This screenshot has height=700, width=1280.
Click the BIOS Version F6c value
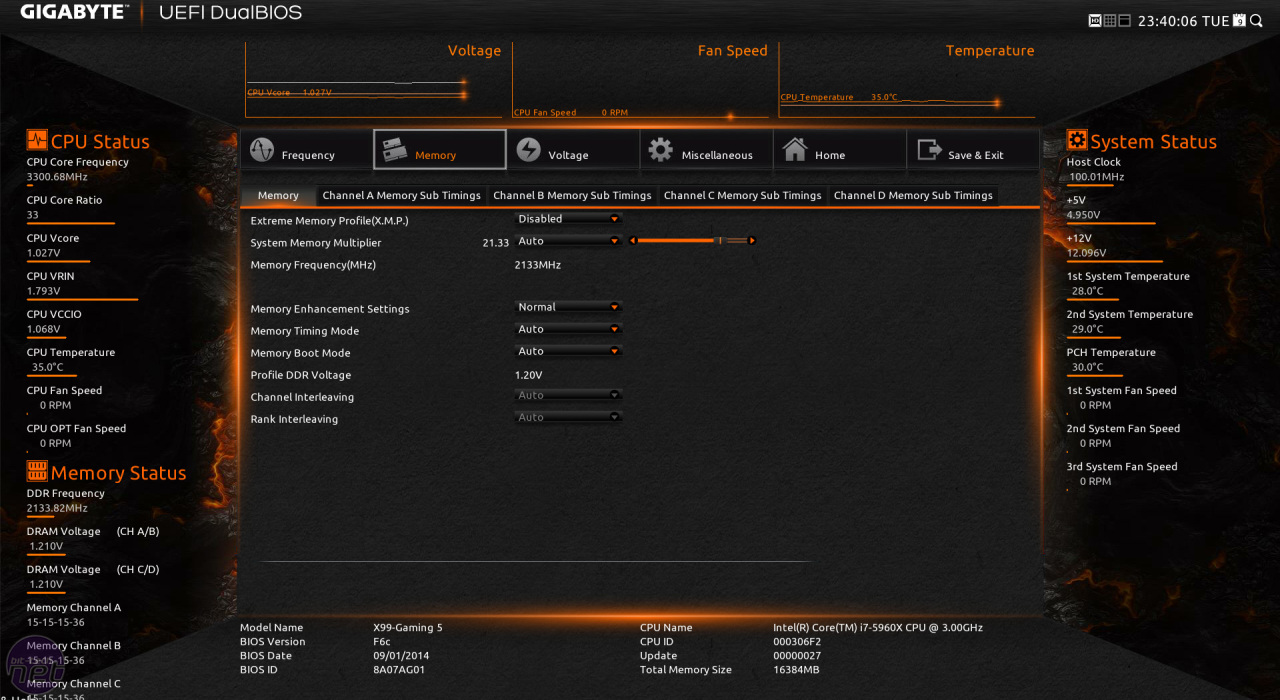382,641
